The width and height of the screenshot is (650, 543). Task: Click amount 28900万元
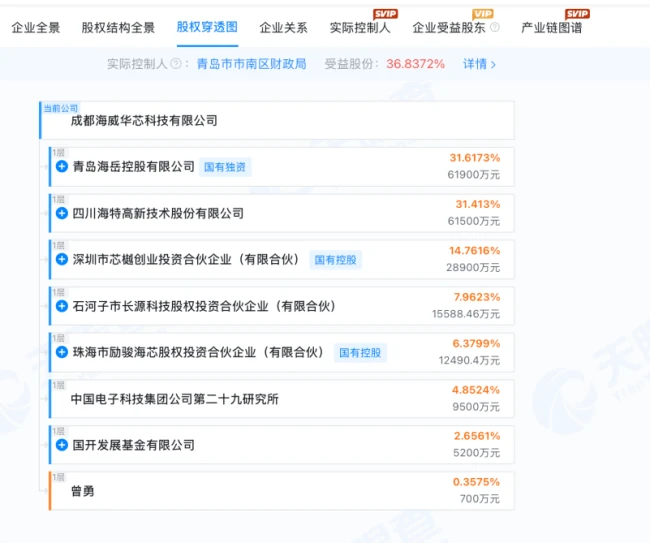pyautogui.click(x=473, y=268)
